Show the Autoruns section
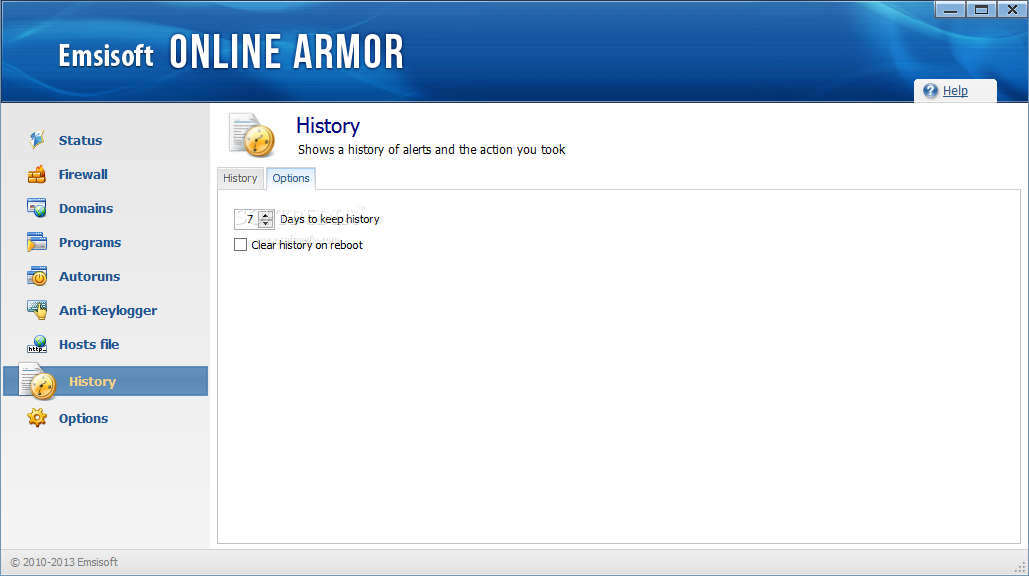 coord(89,277)
